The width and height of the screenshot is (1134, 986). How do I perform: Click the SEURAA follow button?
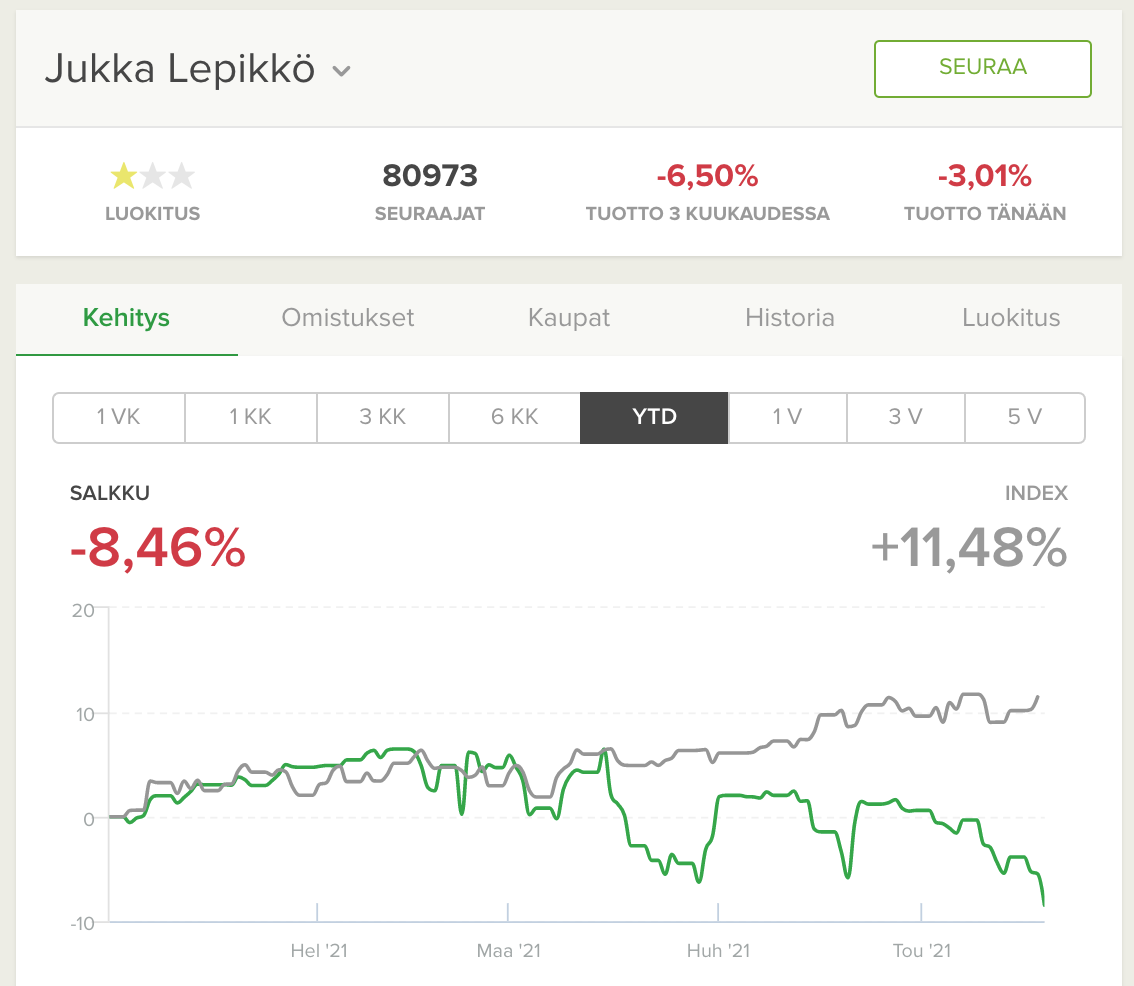point(982,69)
